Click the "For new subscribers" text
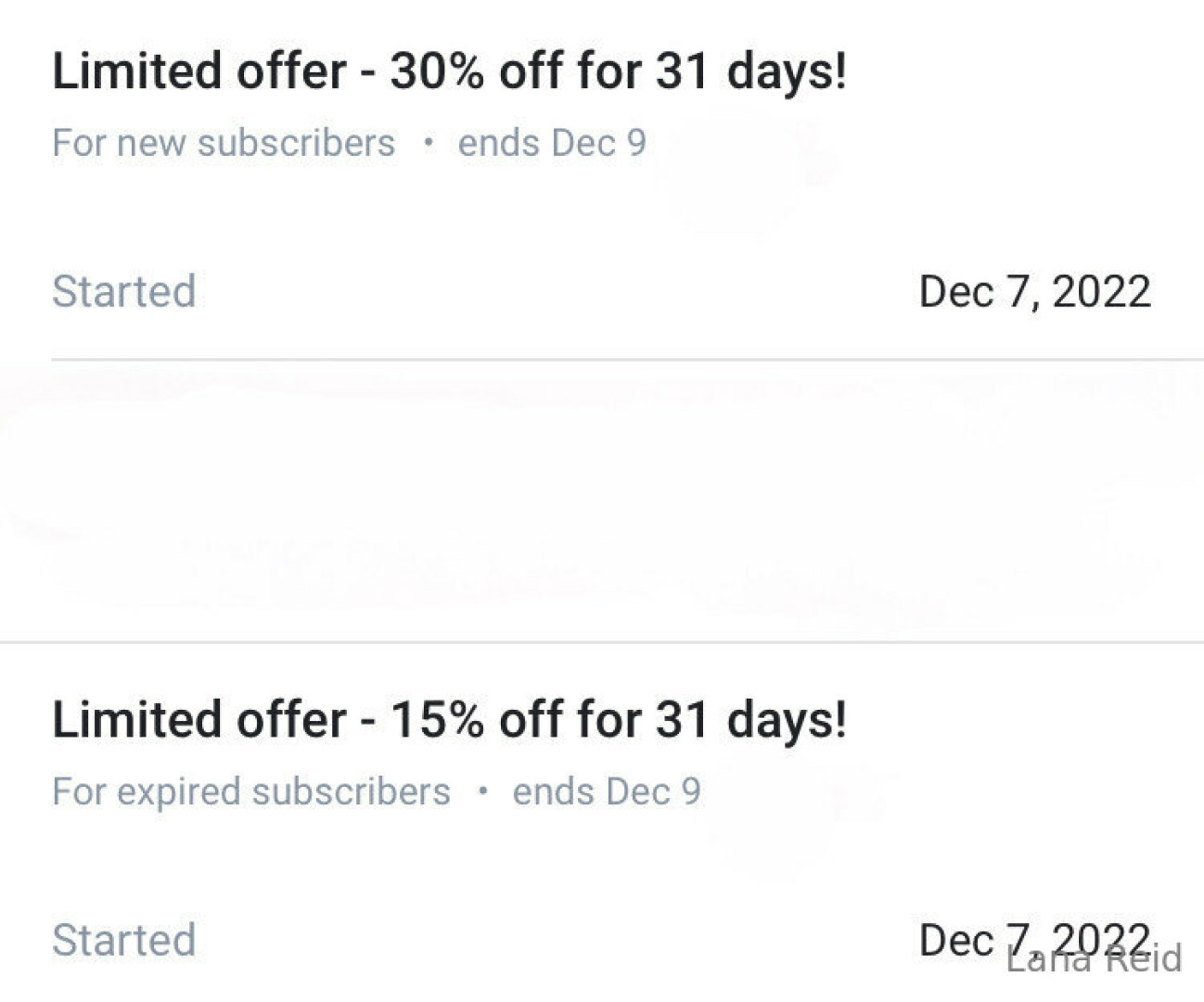Screen dimensions: 1204x1002 (224, 143)
